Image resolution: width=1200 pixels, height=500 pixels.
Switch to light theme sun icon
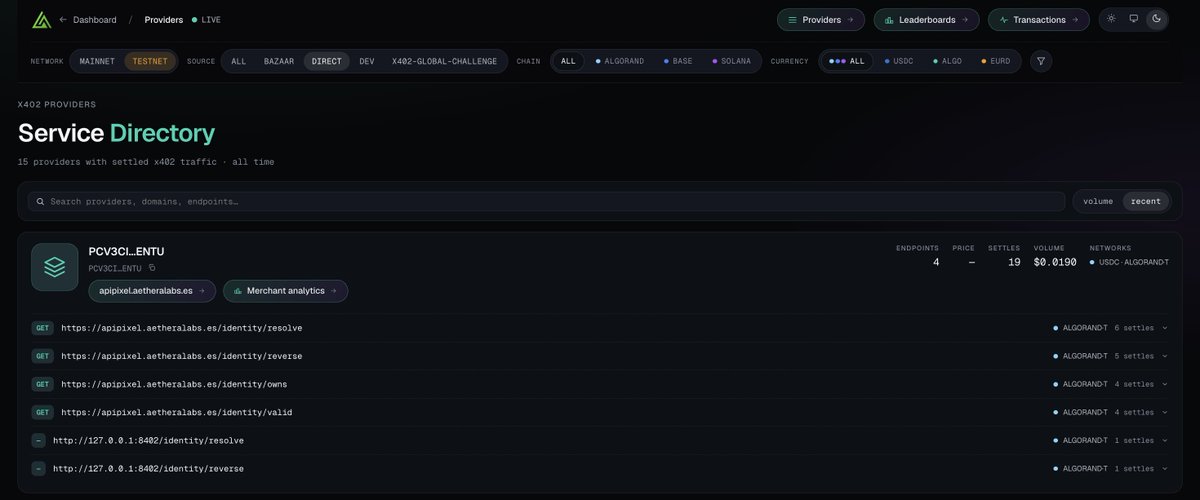tap(1111, 19)
